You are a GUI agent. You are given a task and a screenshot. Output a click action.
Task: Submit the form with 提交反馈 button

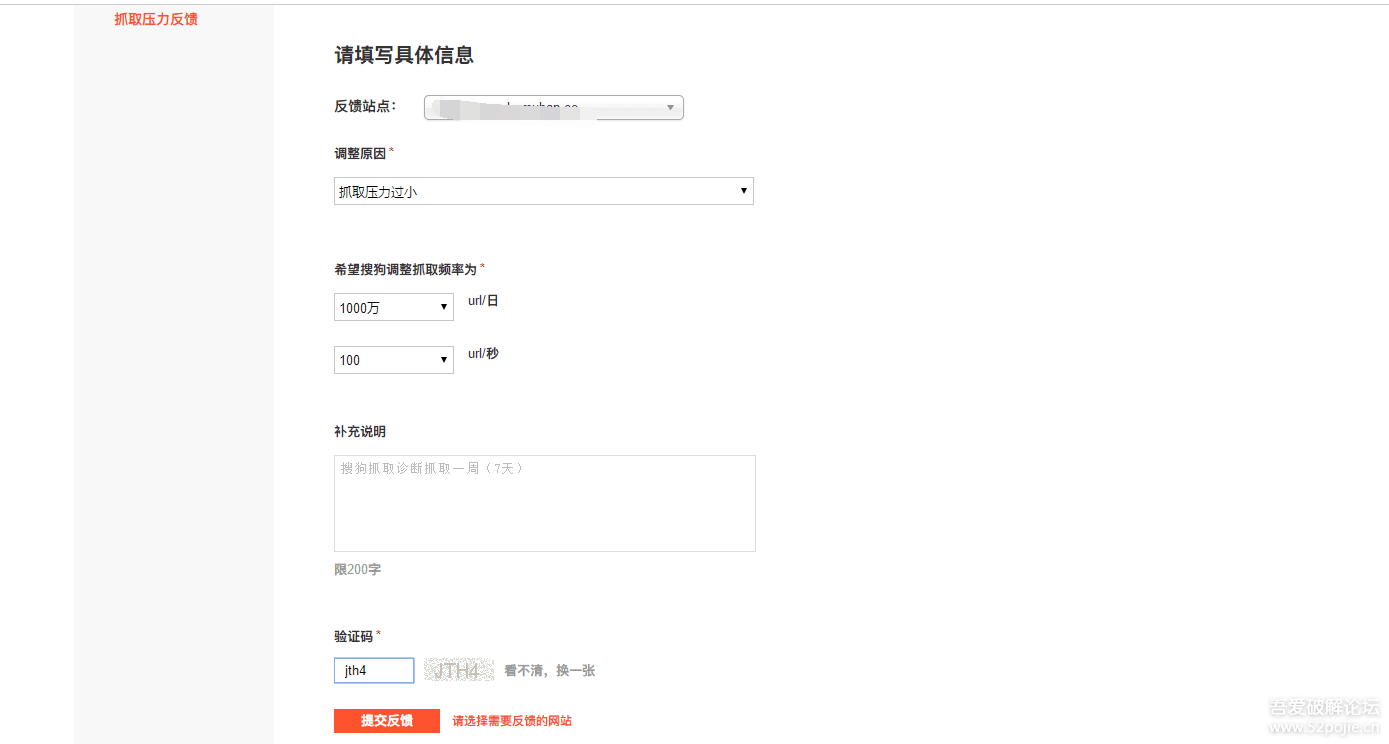pyautogui.click(x=387, y=721)
